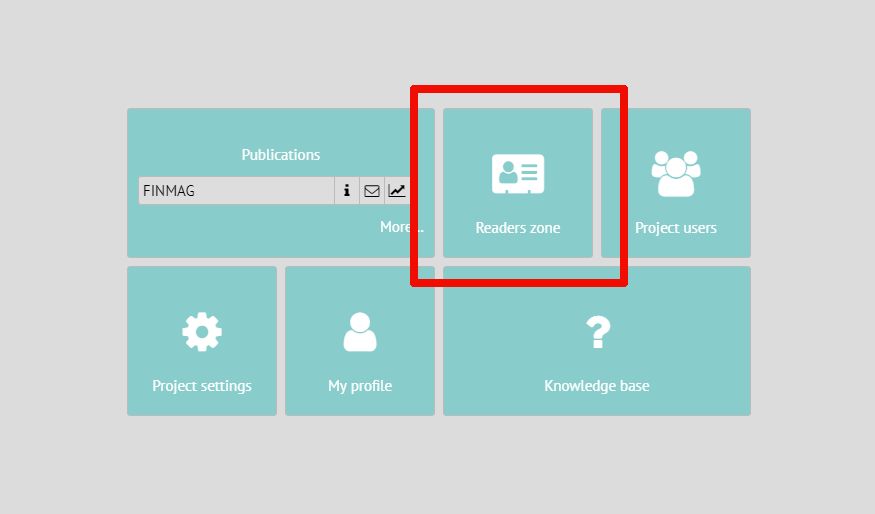Click blank space inside Project settings tile
875x514 pixels.
[150, 290]
